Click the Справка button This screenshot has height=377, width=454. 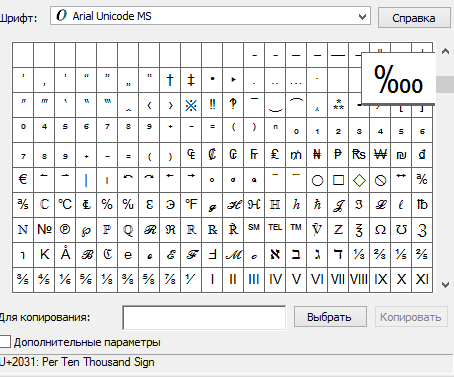click(414, 18)
